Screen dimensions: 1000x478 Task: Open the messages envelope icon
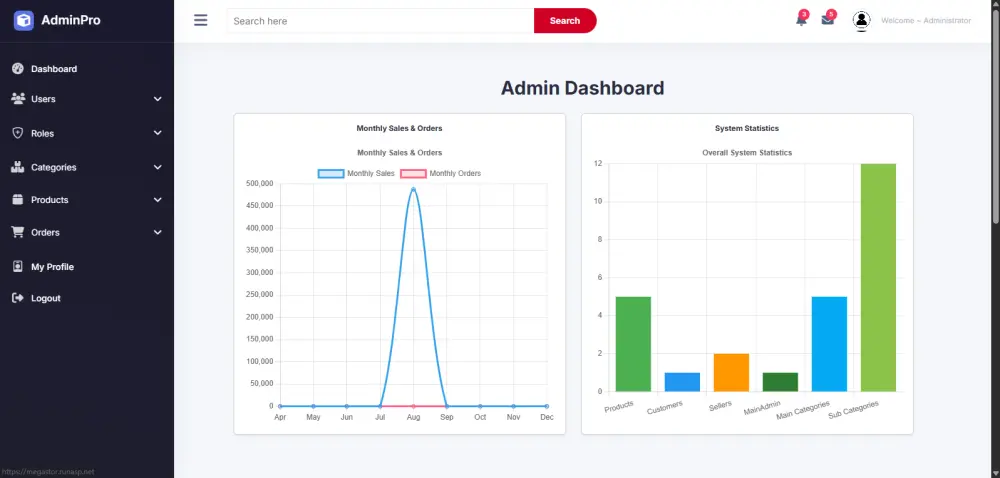coord(827,20)
